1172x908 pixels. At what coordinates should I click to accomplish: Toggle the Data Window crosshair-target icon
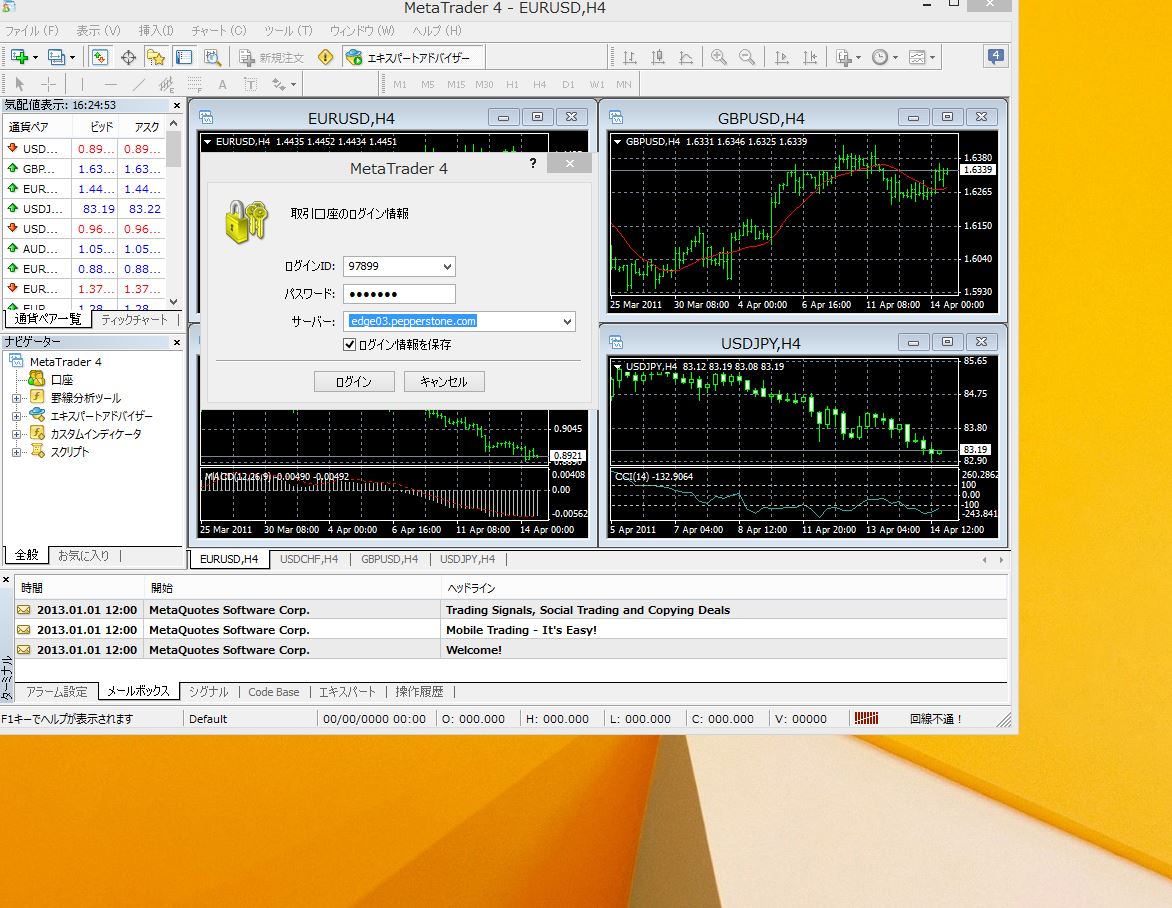128,57
